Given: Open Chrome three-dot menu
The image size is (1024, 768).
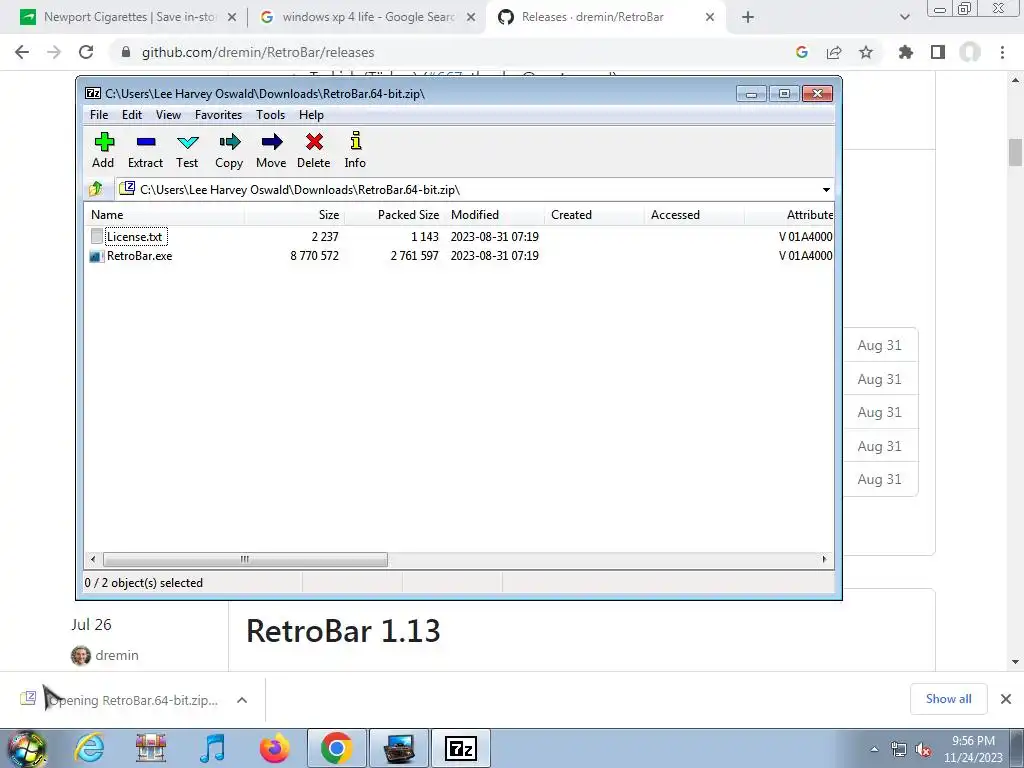Looking at the screenshot, I should [x=1002, y=52].
